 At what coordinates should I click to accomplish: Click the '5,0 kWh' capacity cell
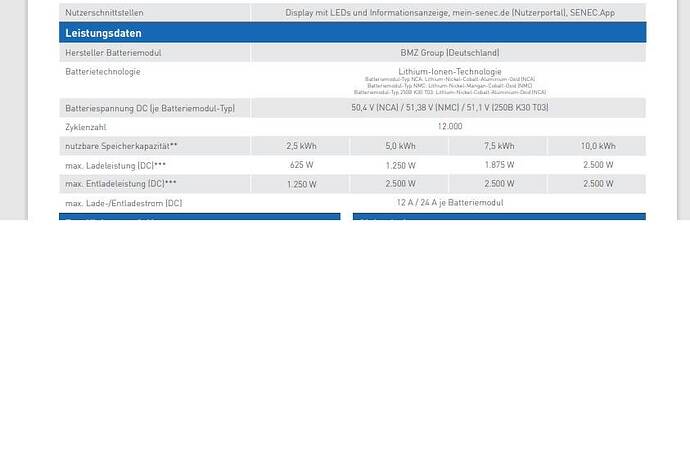click(x=400, y=146)
